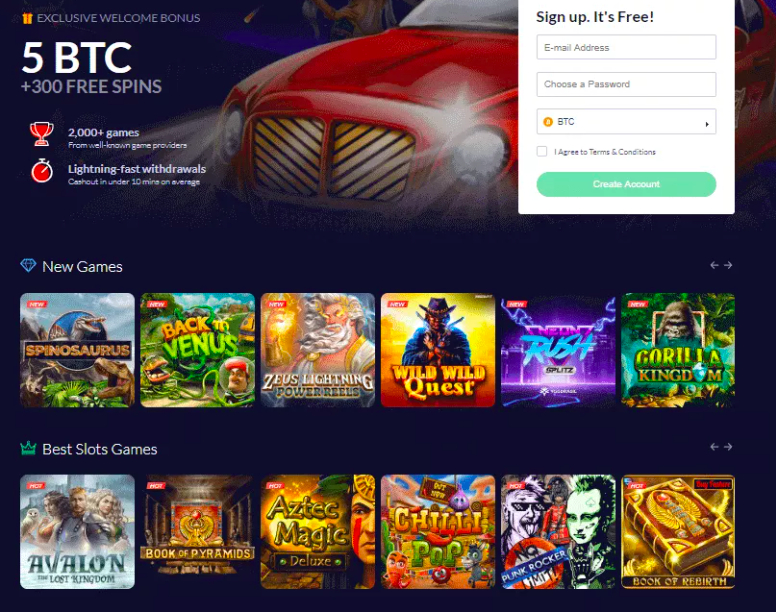Select the Wild Wild Quest game

click(438, 350)
